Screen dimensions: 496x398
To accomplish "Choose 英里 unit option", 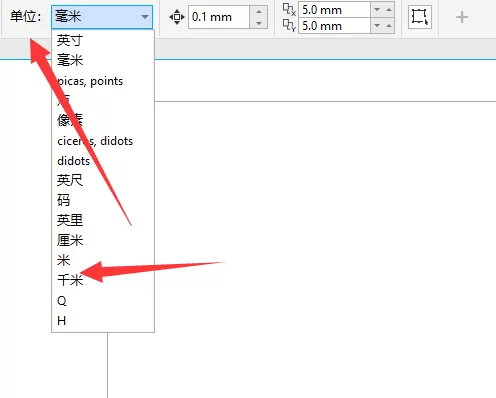I will pos(103,220).
